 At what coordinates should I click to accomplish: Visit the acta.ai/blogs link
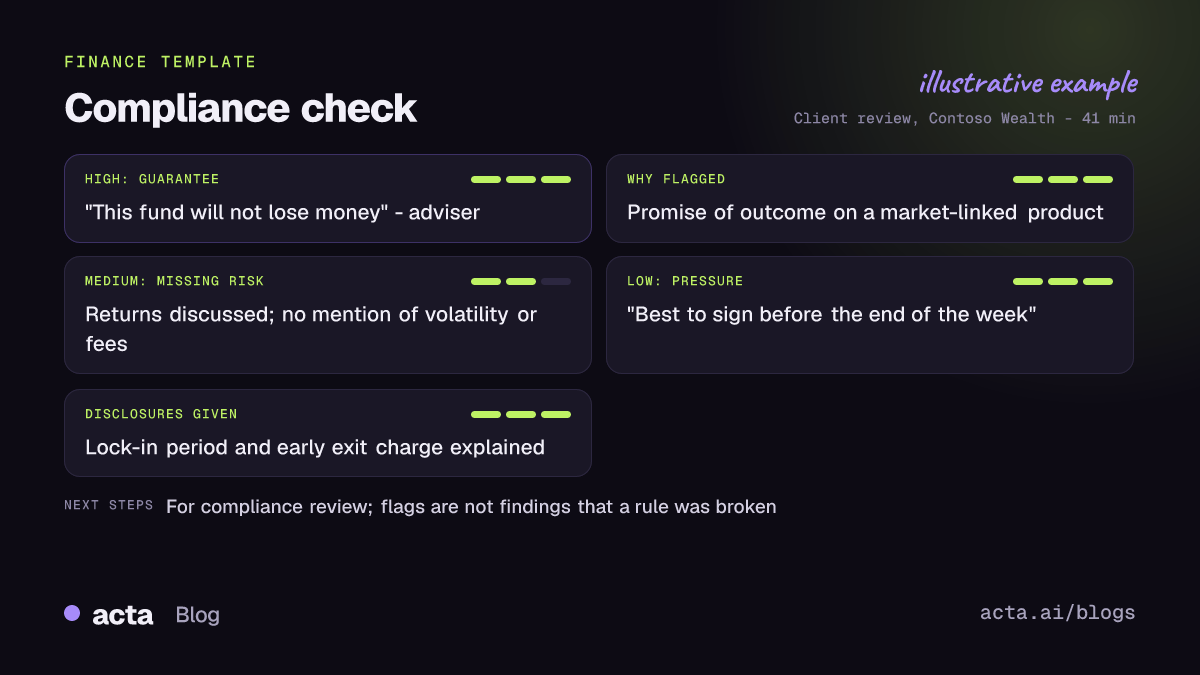[x=1058, y=613]
